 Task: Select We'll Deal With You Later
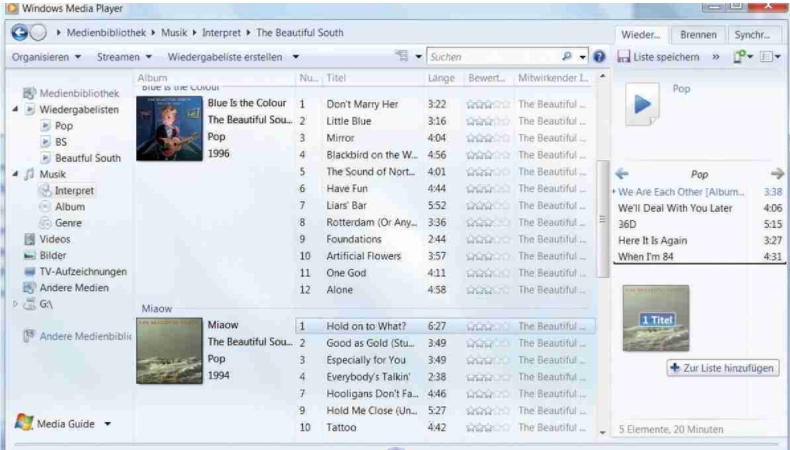tap(675, 208)
